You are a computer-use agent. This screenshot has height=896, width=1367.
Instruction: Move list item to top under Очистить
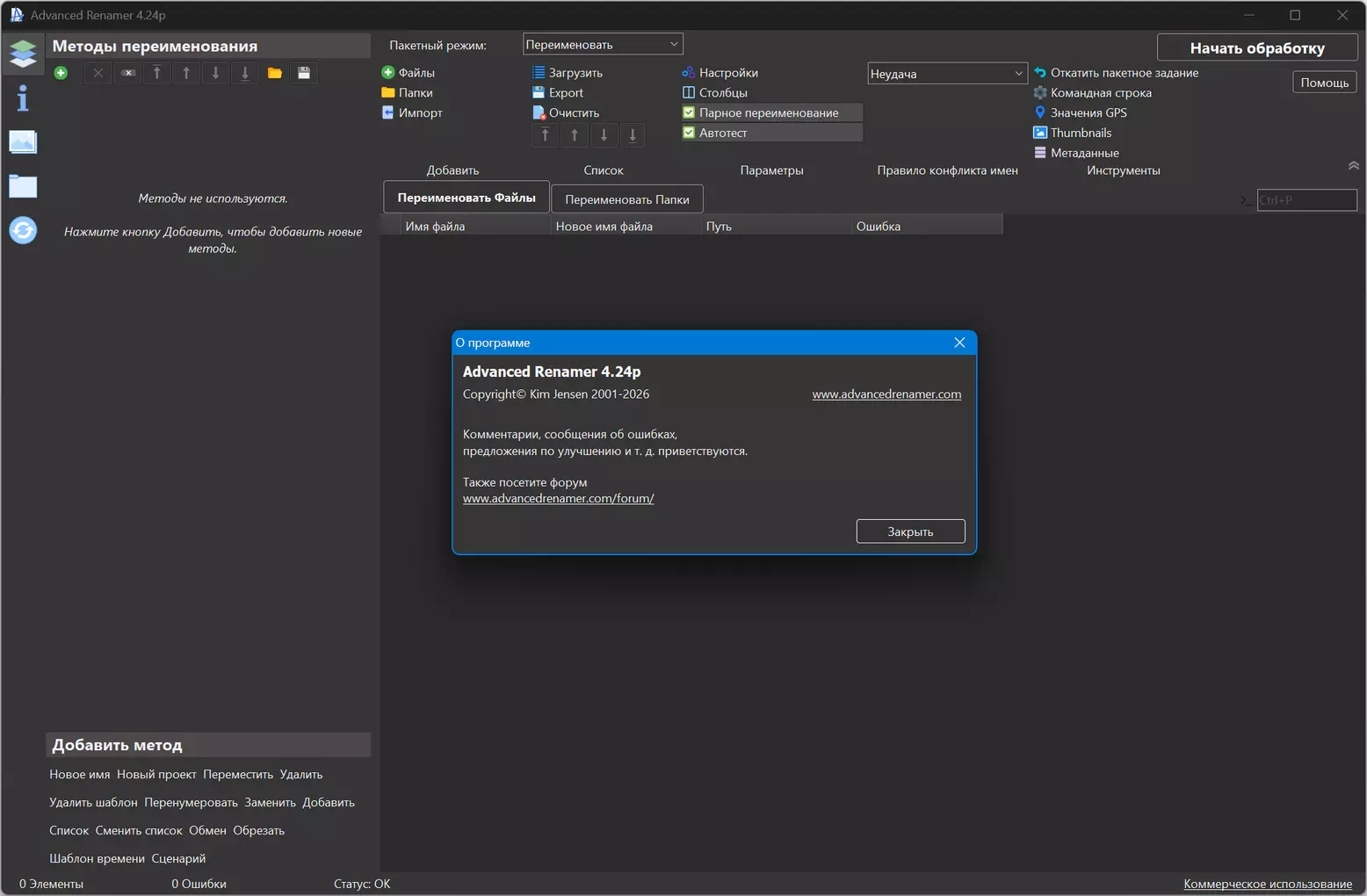(x=546, y=135)
